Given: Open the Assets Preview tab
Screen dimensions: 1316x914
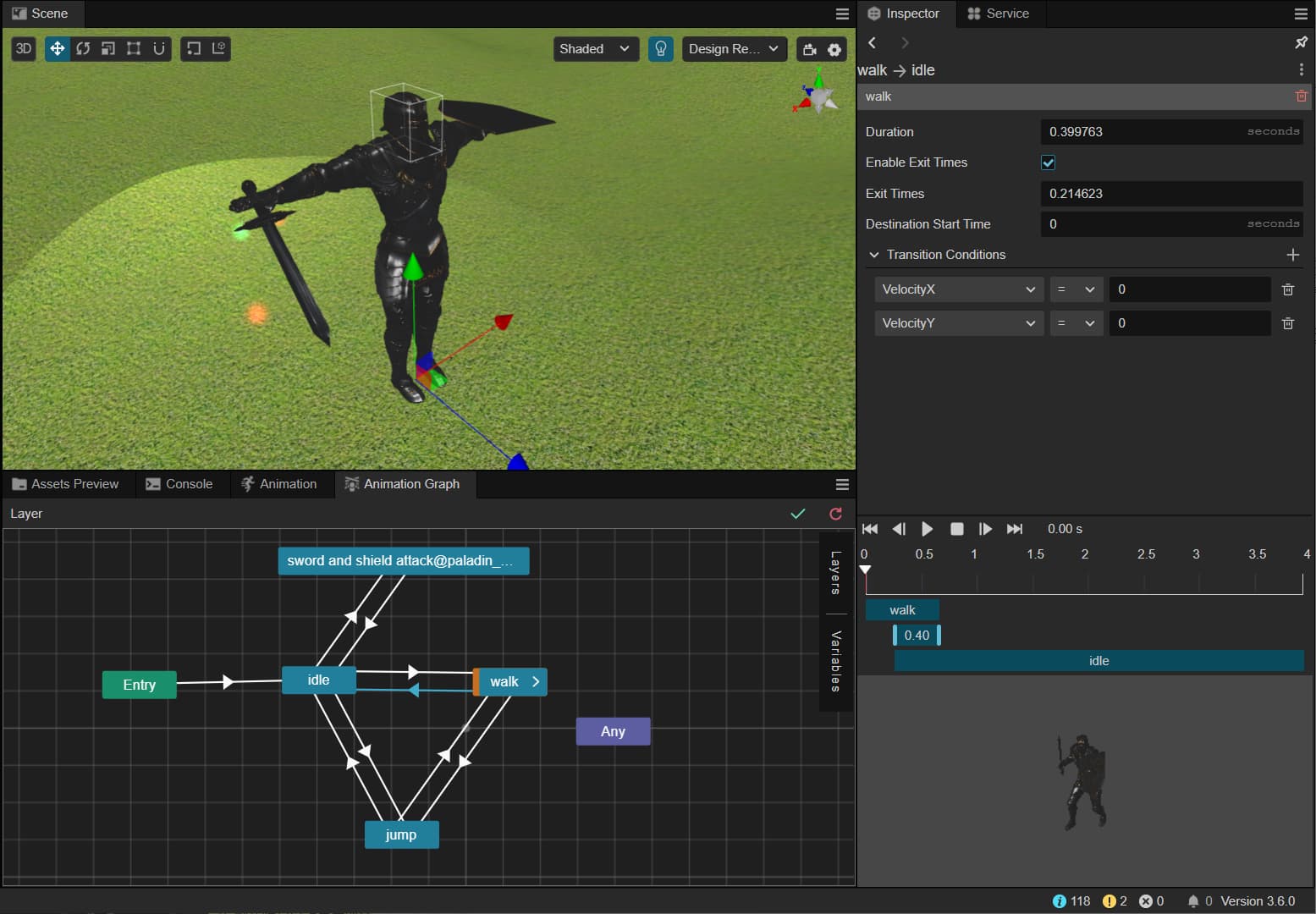Looking at the screenshot, I should (66, 484).
